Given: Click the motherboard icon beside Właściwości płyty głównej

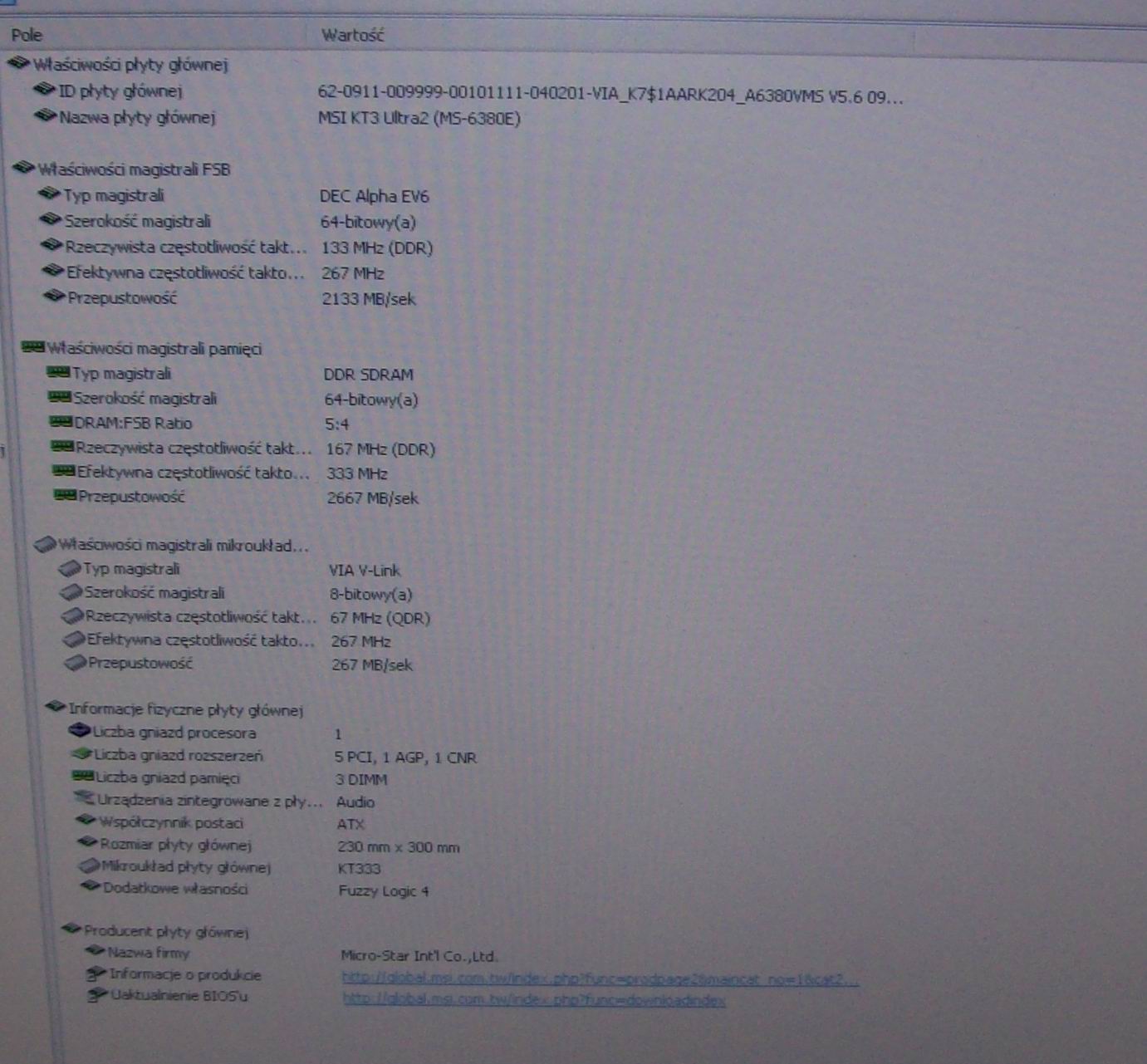Looking at the screenshot, I should pos(18,63).
